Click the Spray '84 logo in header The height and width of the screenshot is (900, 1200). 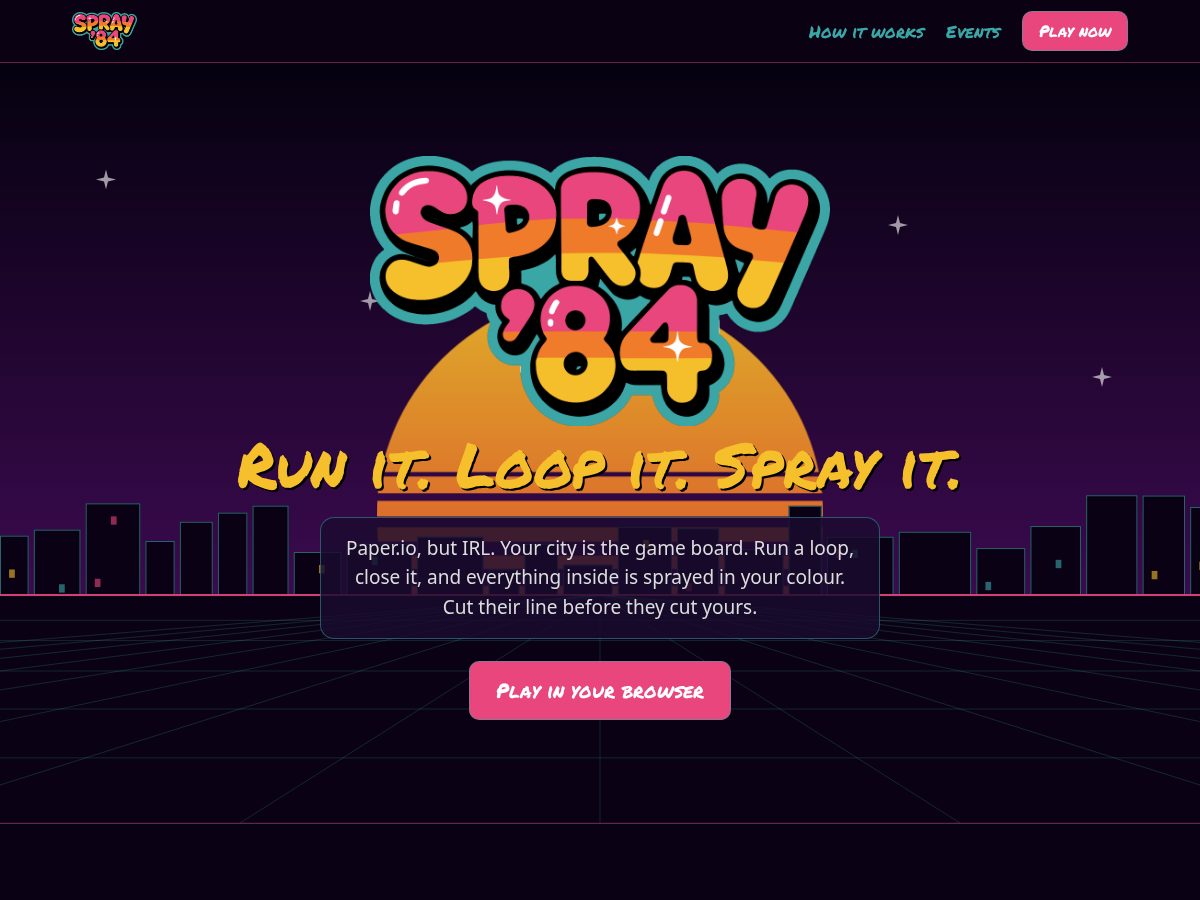click(x=104, y=31)
